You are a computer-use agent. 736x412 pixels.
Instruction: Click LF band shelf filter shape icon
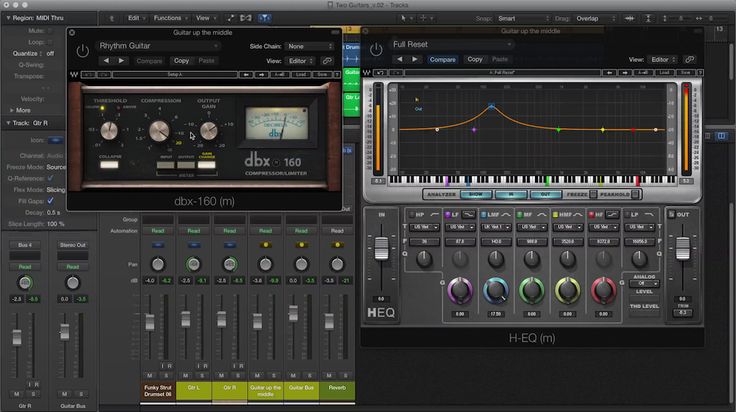coord(468,214)
